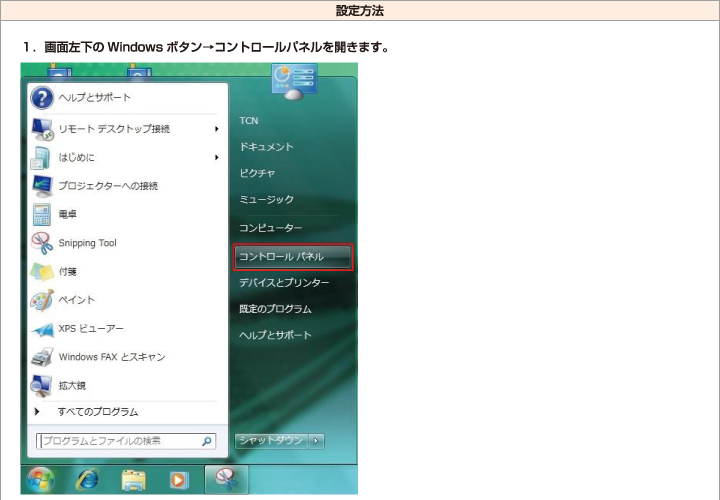Click the Help and Support question mark icon

click(42, 97)
